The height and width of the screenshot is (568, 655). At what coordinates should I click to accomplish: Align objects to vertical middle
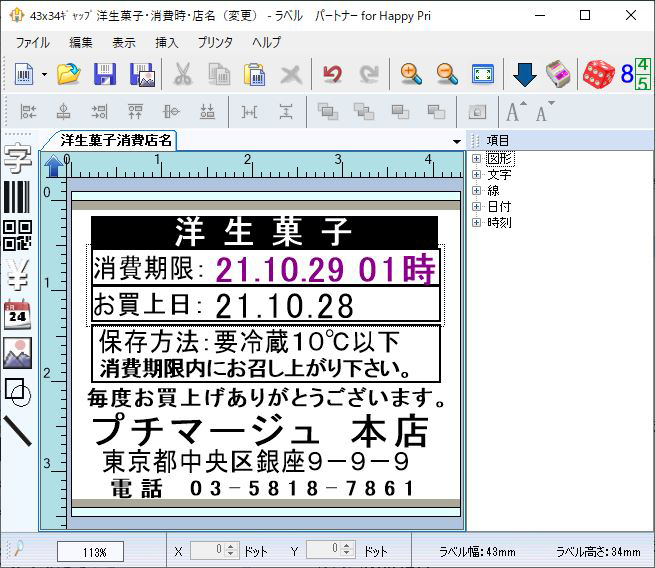[x=171, y=112]
